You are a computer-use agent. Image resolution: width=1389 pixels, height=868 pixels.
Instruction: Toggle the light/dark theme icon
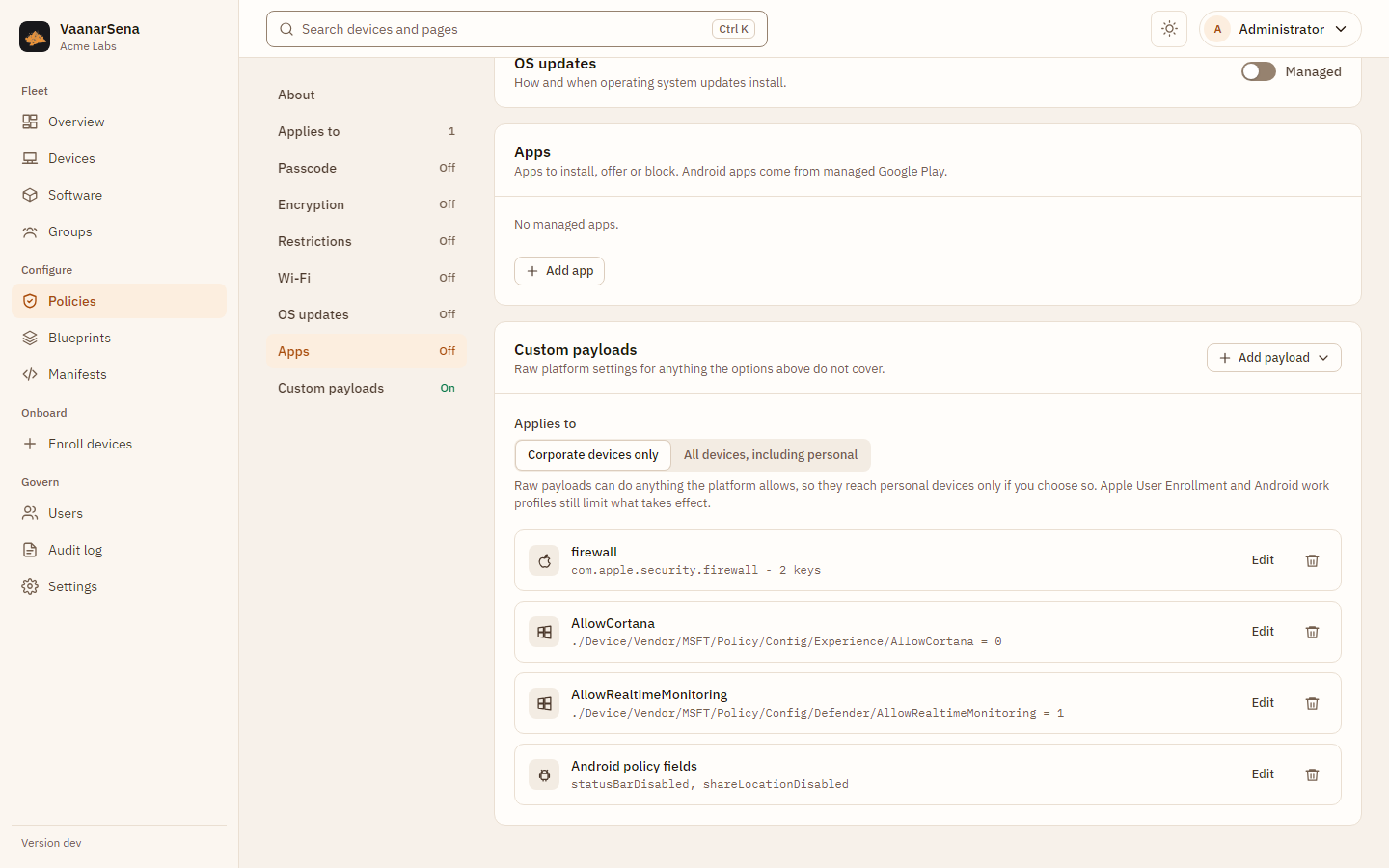pos(1169,29)
